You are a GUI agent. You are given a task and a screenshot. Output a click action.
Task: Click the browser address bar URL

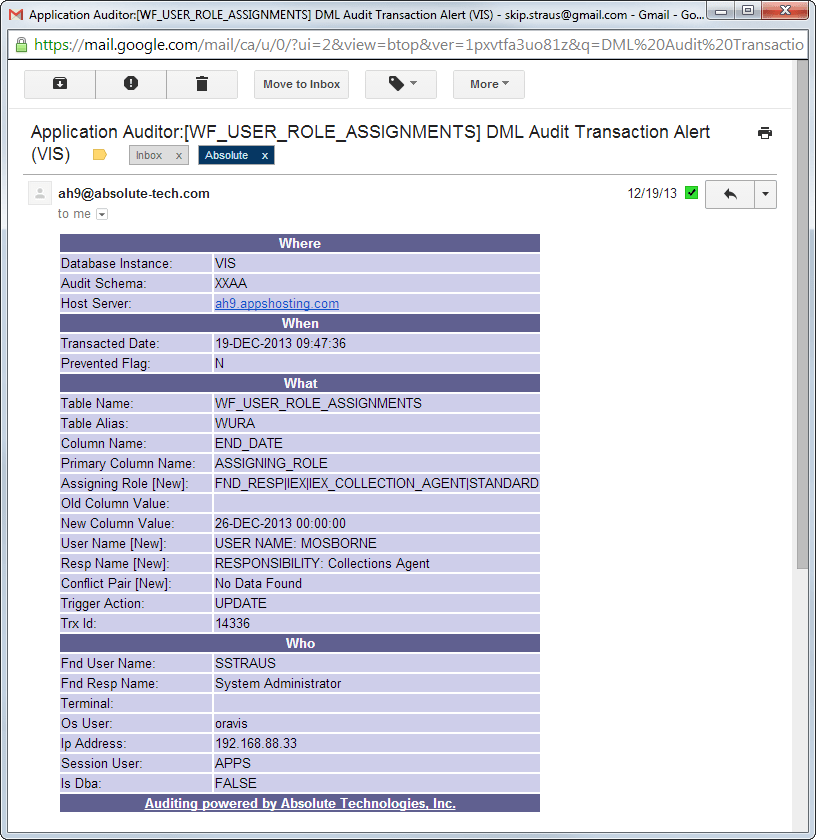(400, 45)
